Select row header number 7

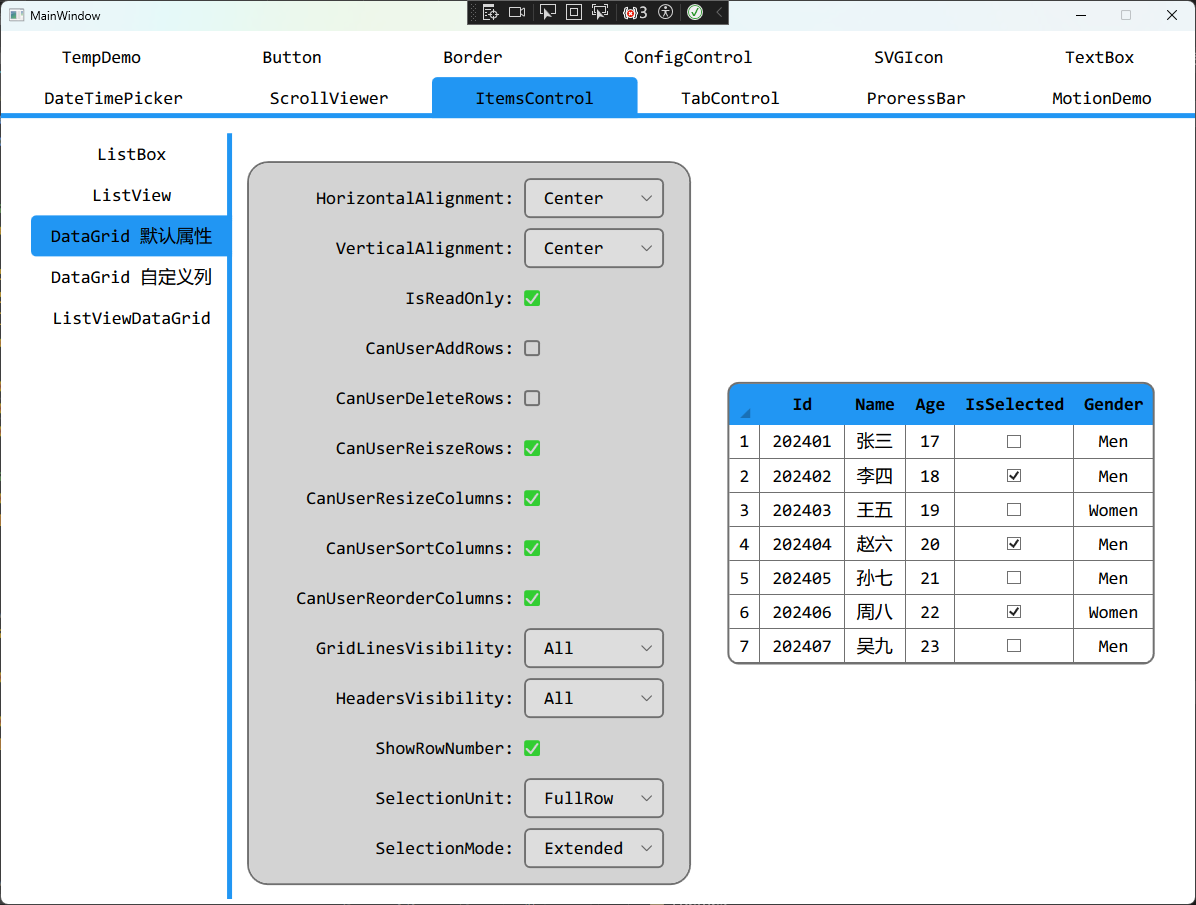pos(744,646)
